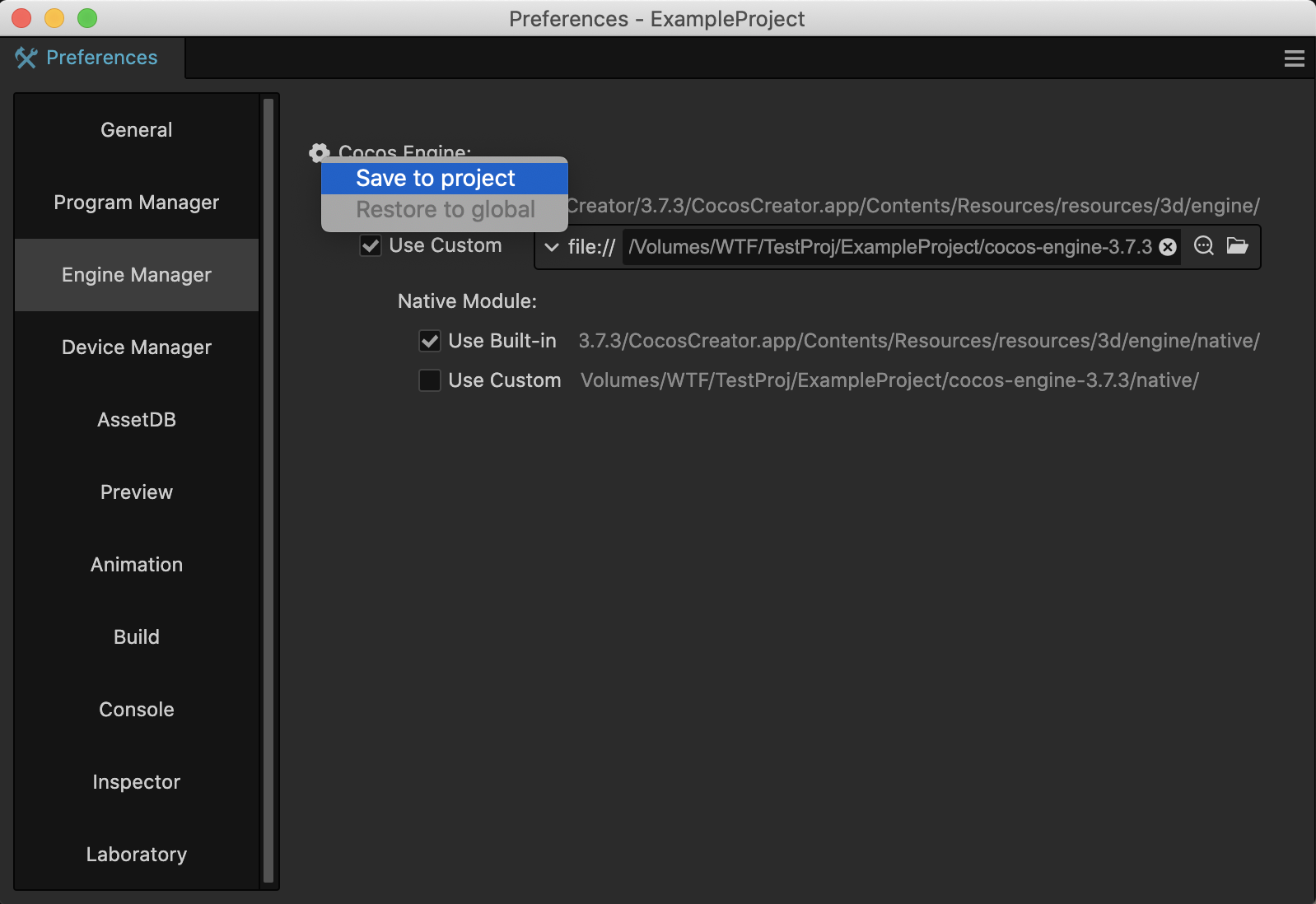Expand the file:// protocol dropdown
The width and height of the screenshot is (1316, 904).
552,247
